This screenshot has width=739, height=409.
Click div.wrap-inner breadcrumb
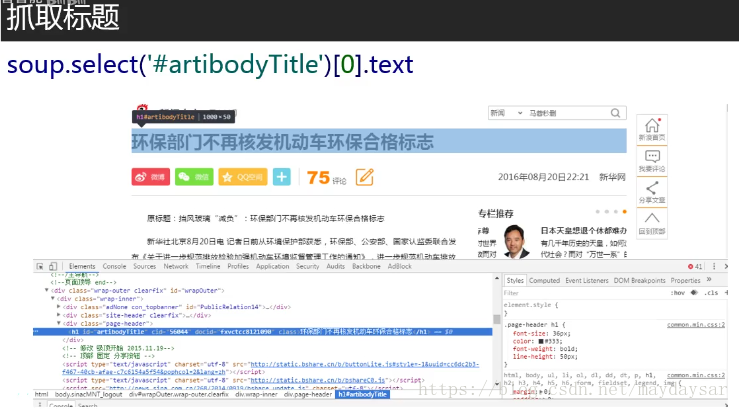pyautogui.click(x=256, y=394)
